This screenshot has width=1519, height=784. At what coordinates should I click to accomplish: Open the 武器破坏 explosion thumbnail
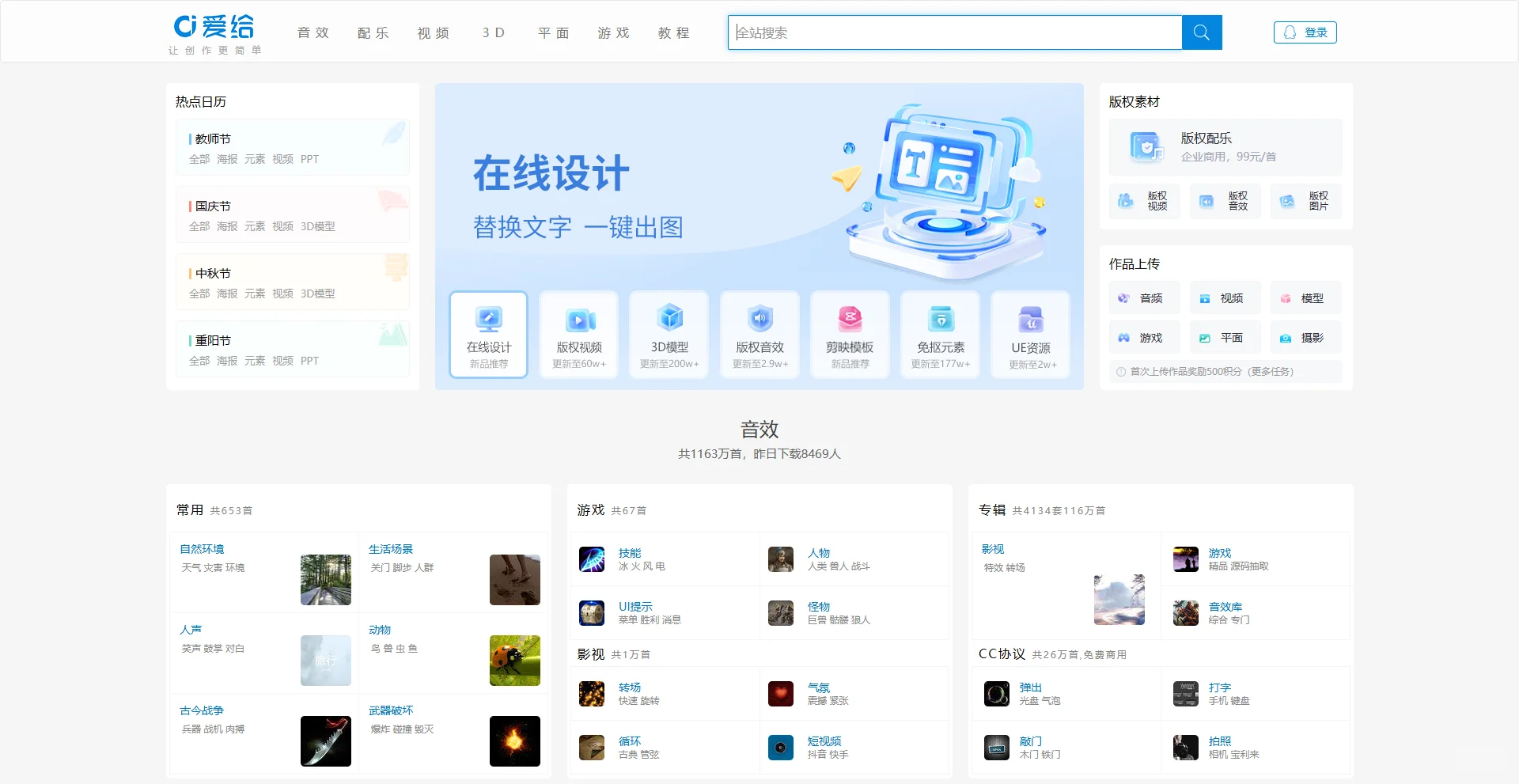(x=514, y=741)
